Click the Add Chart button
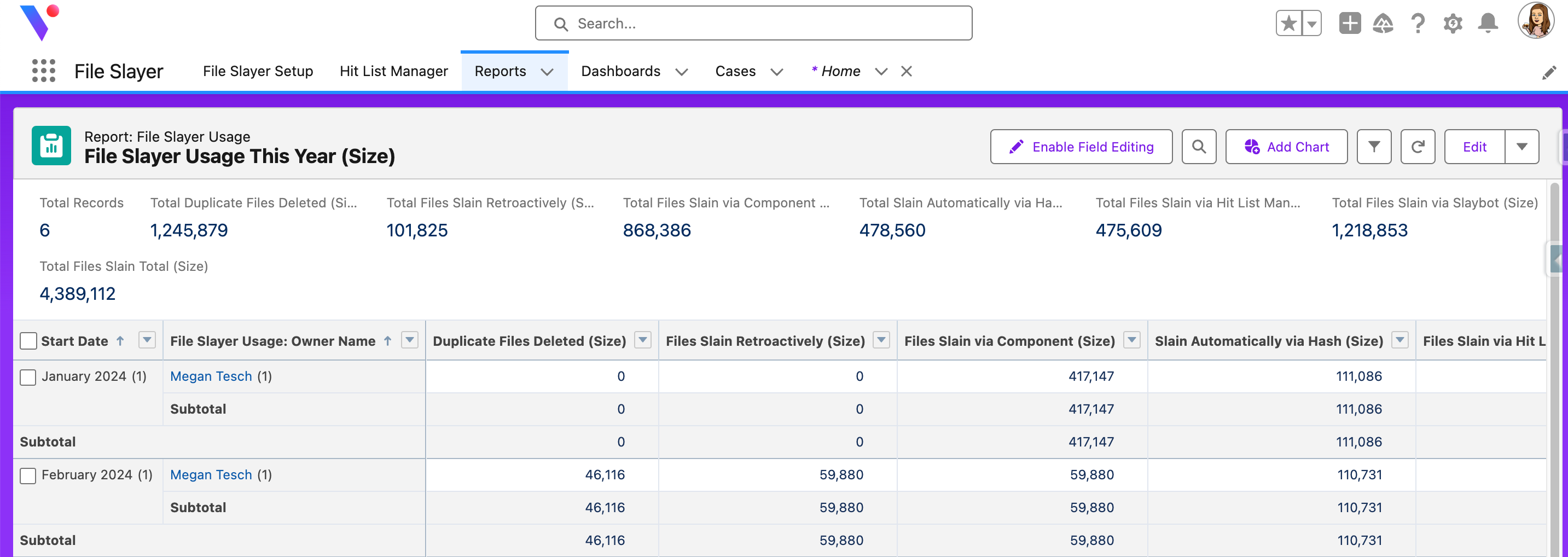 click(1286, 147)
